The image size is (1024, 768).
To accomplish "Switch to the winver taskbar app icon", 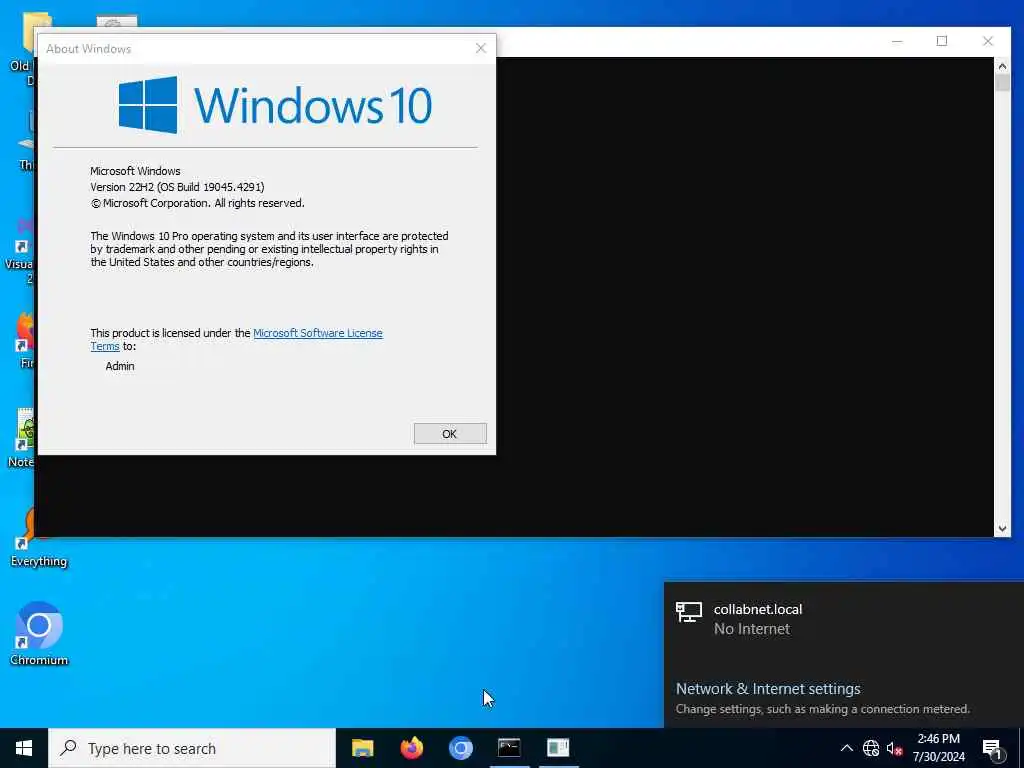I will pos(558,748).
